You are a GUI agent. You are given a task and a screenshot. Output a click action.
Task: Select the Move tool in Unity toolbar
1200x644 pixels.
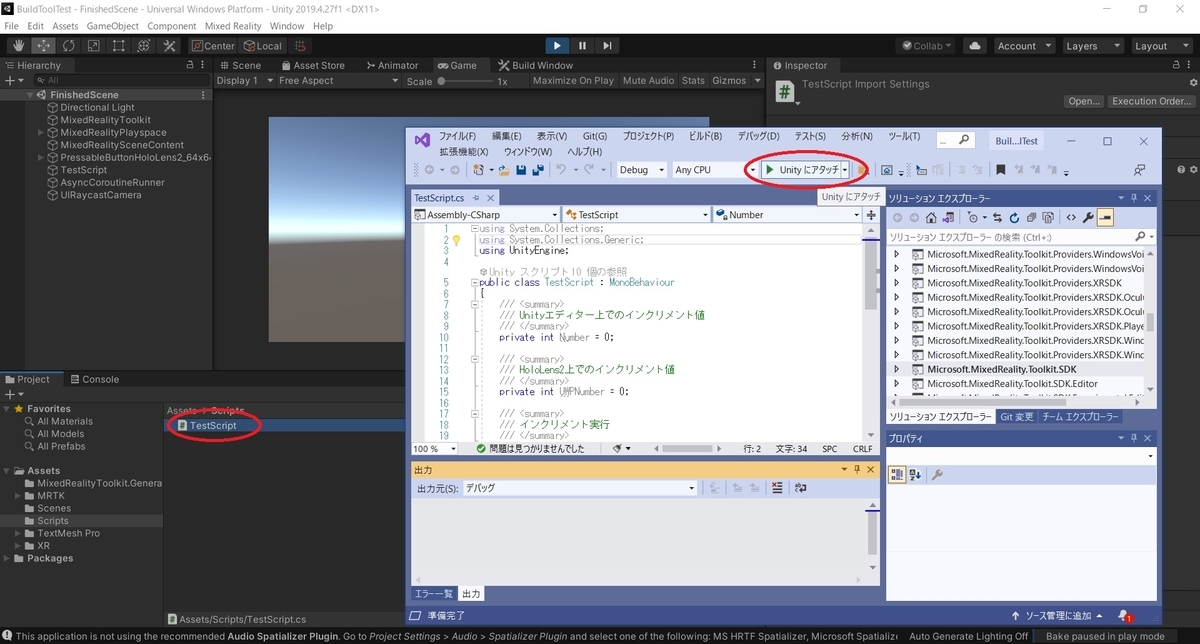(44, 46)
